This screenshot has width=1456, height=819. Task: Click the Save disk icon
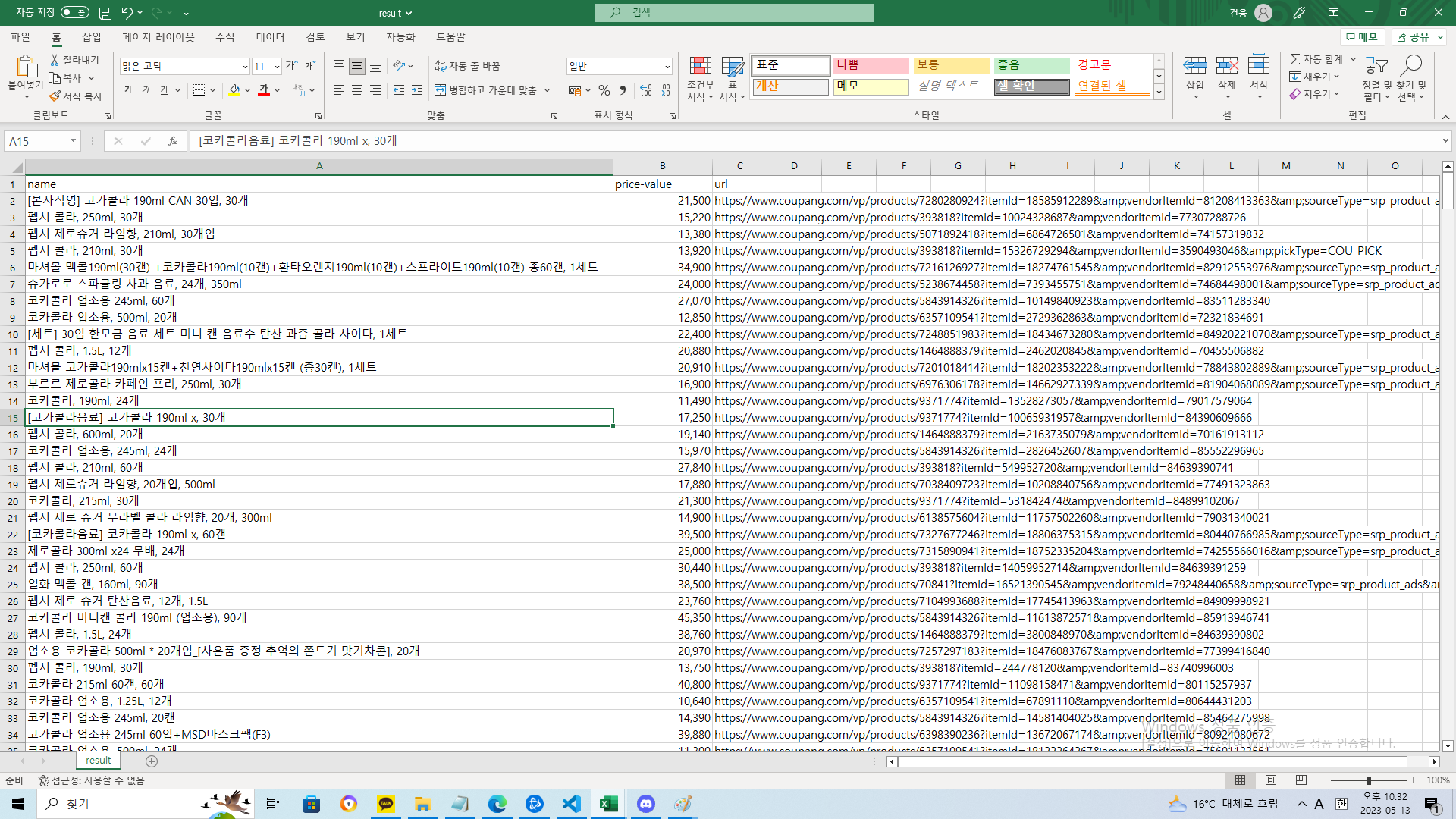point(105,13)
